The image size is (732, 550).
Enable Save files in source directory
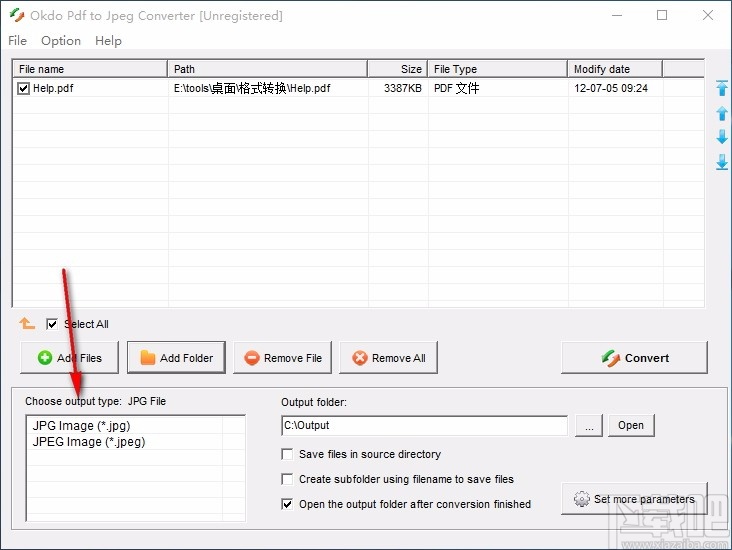click(x=287, y=454)
